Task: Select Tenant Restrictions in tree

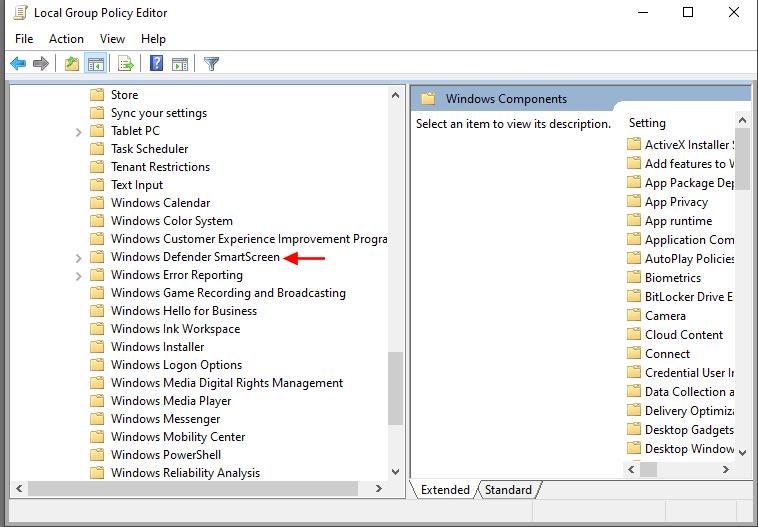Action: (x=160, y=167)
